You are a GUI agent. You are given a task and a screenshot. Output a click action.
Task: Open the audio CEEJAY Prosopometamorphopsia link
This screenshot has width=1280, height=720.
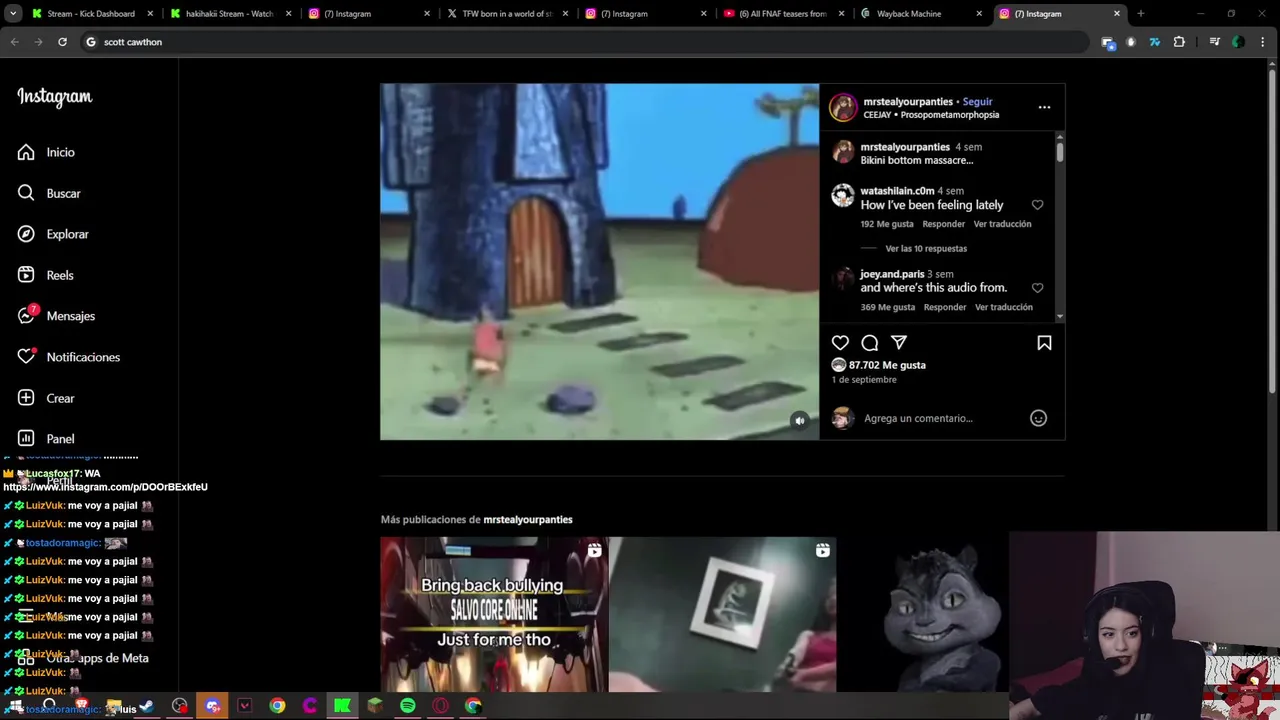coord(931,115)
